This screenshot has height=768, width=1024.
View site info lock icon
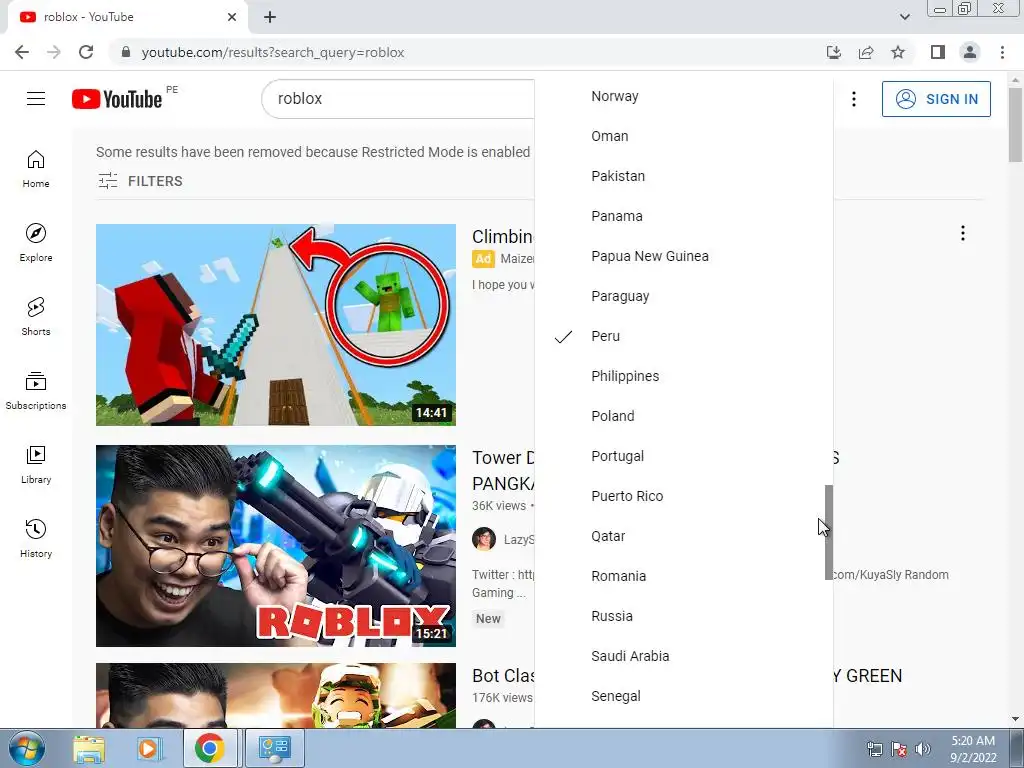coord(126,52)
